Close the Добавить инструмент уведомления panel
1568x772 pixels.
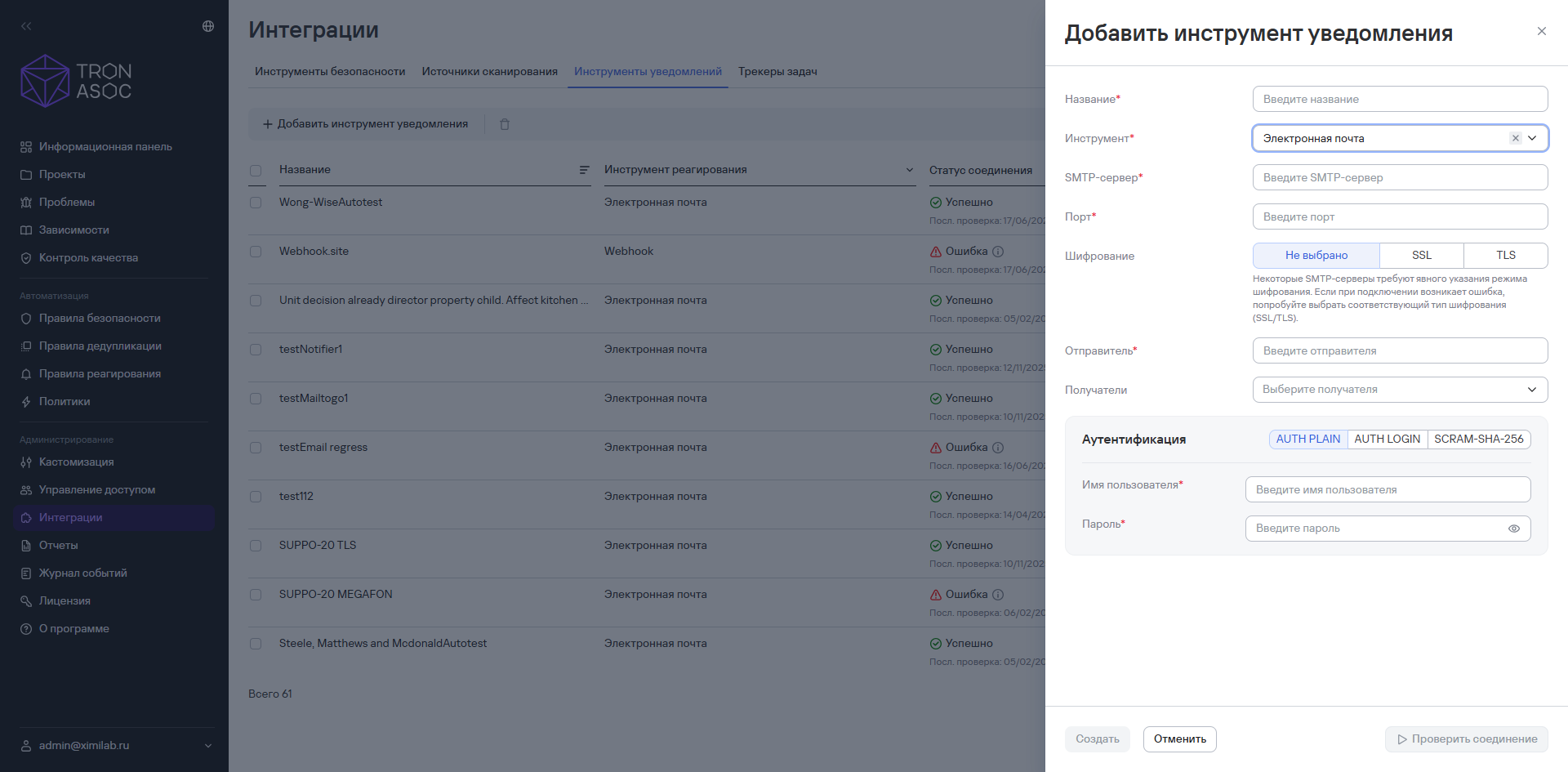(x=1542, y=31)
